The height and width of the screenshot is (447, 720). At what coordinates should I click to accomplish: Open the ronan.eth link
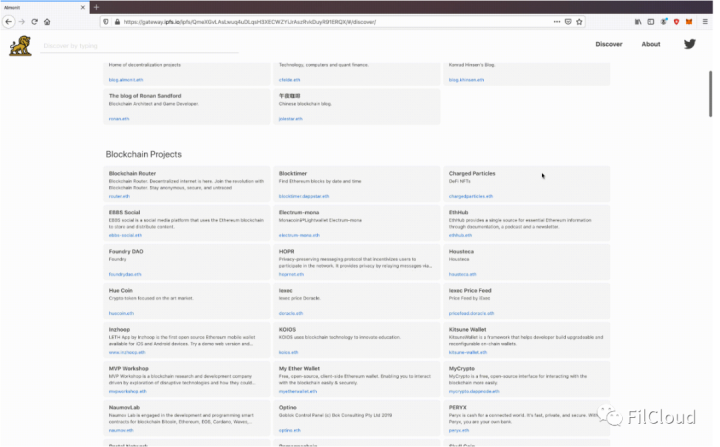pyautogui.click(x=118, y=119)
